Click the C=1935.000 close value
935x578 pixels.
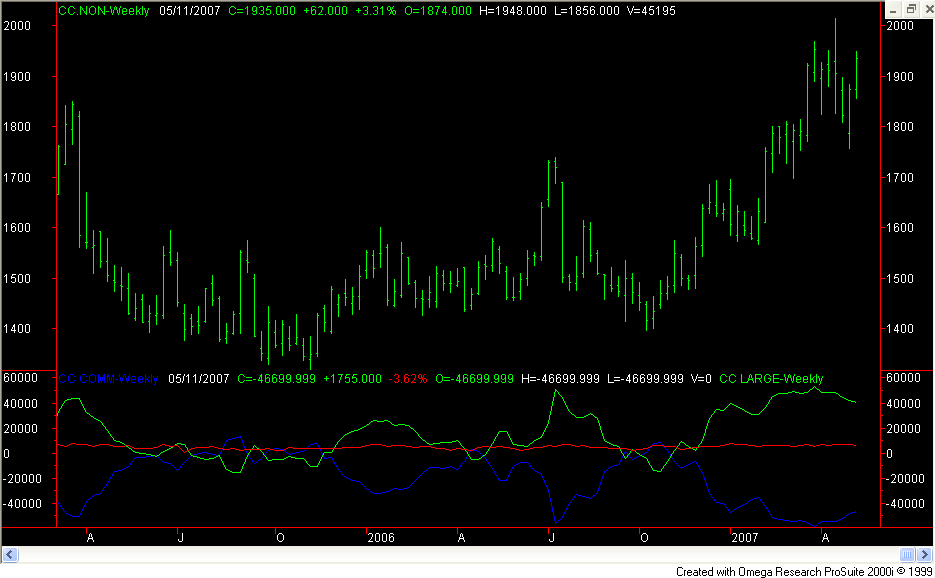pyautogui.click(x=262, y=11)
